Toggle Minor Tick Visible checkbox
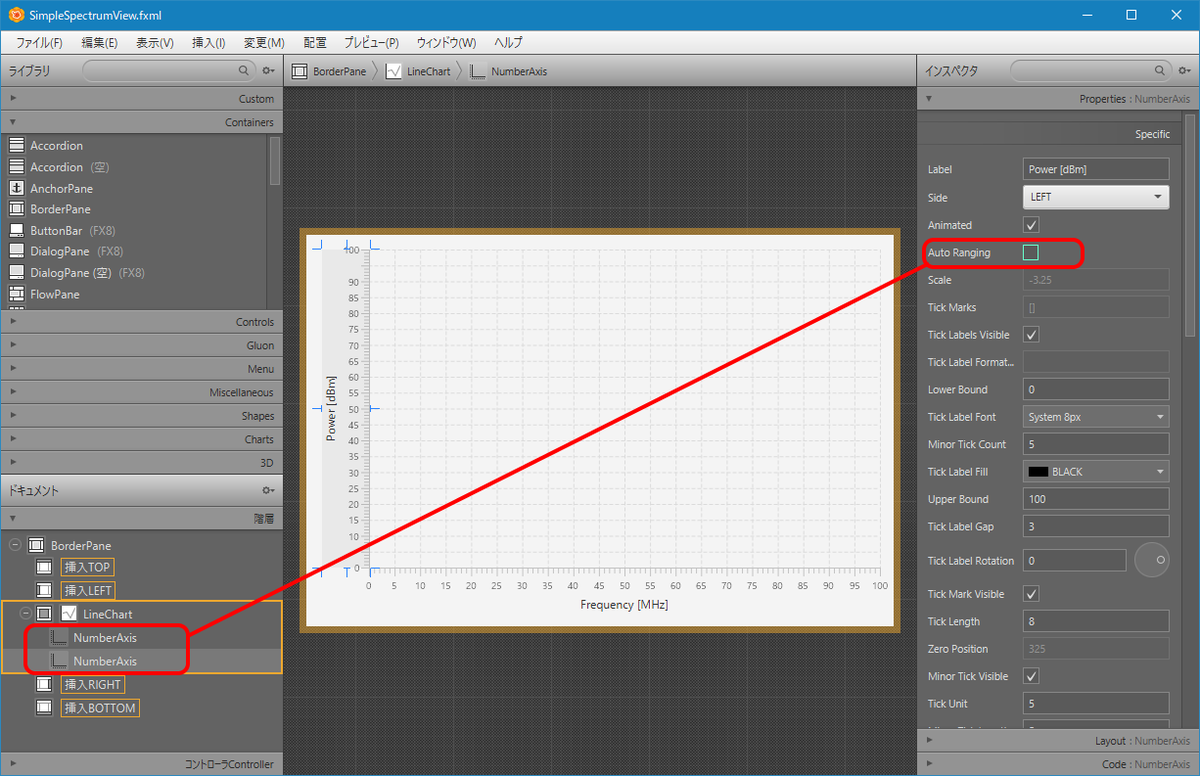This screenshot has height=776, width=1200. tap(1031, 677)
